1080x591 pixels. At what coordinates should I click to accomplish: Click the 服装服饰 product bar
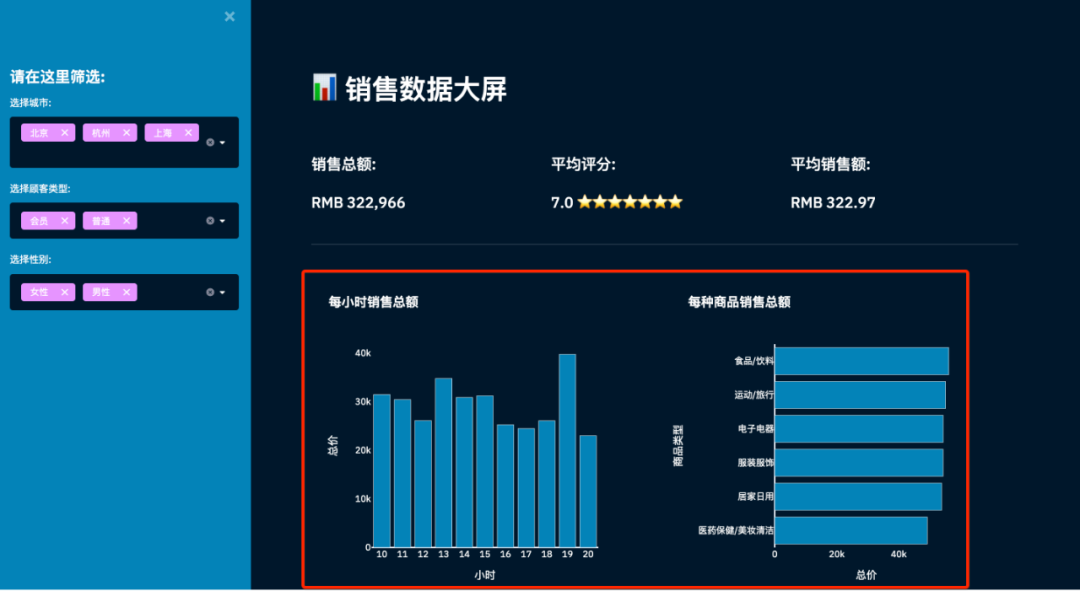click(x=859, y=463)
